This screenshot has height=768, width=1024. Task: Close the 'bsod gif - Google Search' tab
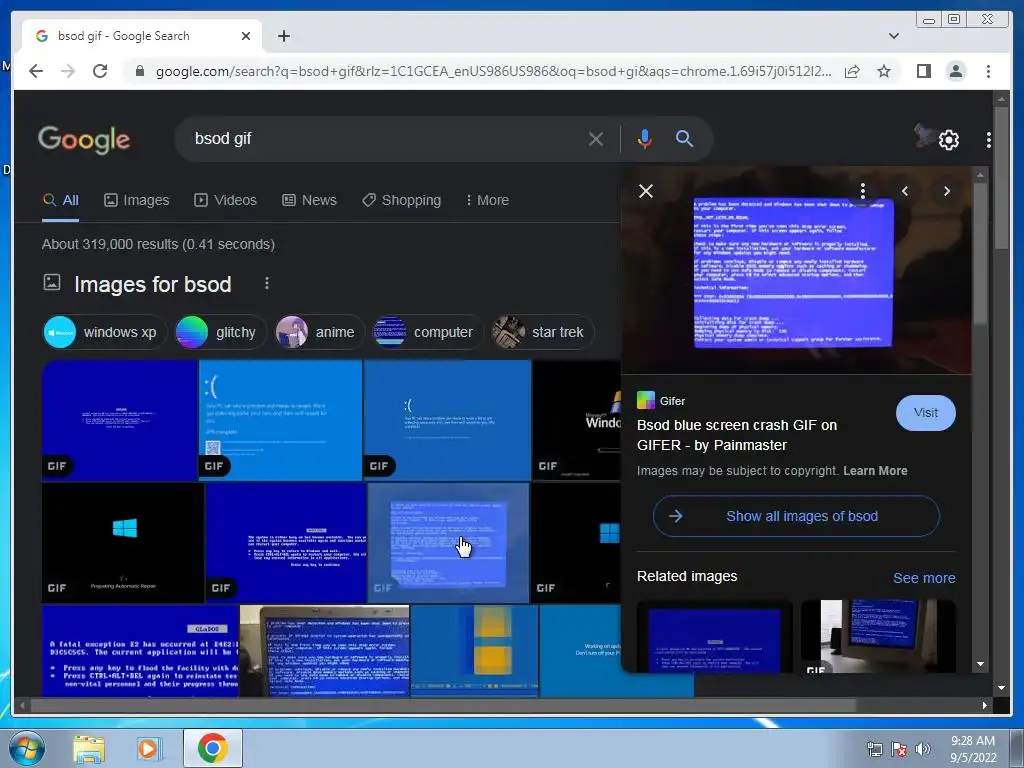point(246,36)
